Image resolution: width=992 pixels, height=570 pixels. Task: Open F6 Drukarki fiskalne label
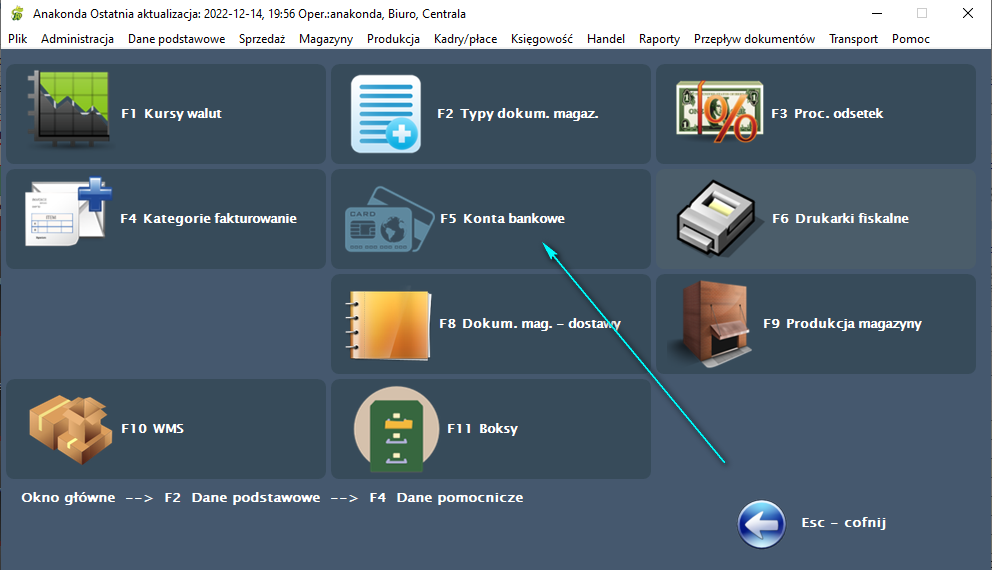(840, 219)
